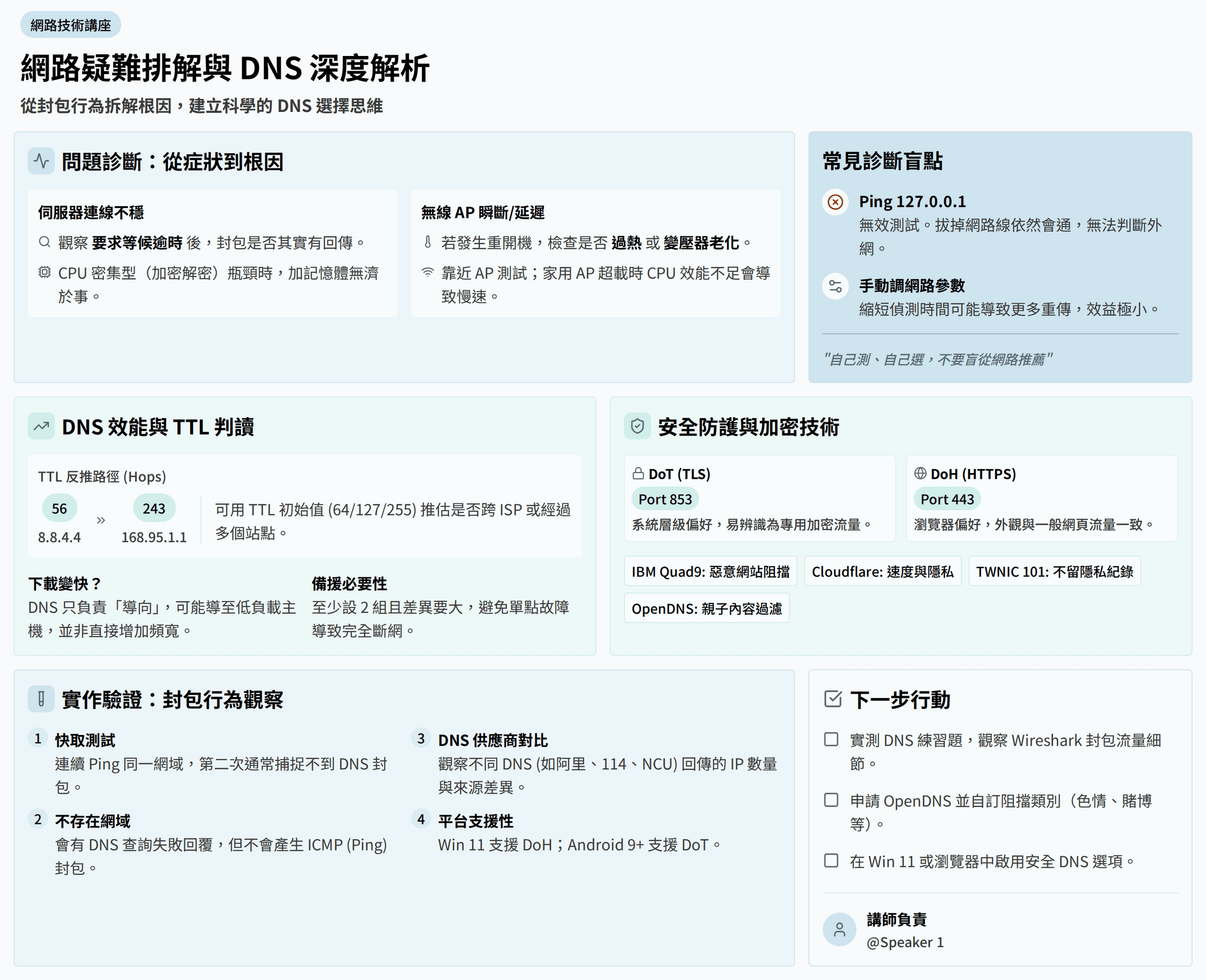The height and width of the screenshot is (980, 1206).
Task: Click the trending-up icon beside DNS 效能 heading
Action: click(x=41, y=427)
